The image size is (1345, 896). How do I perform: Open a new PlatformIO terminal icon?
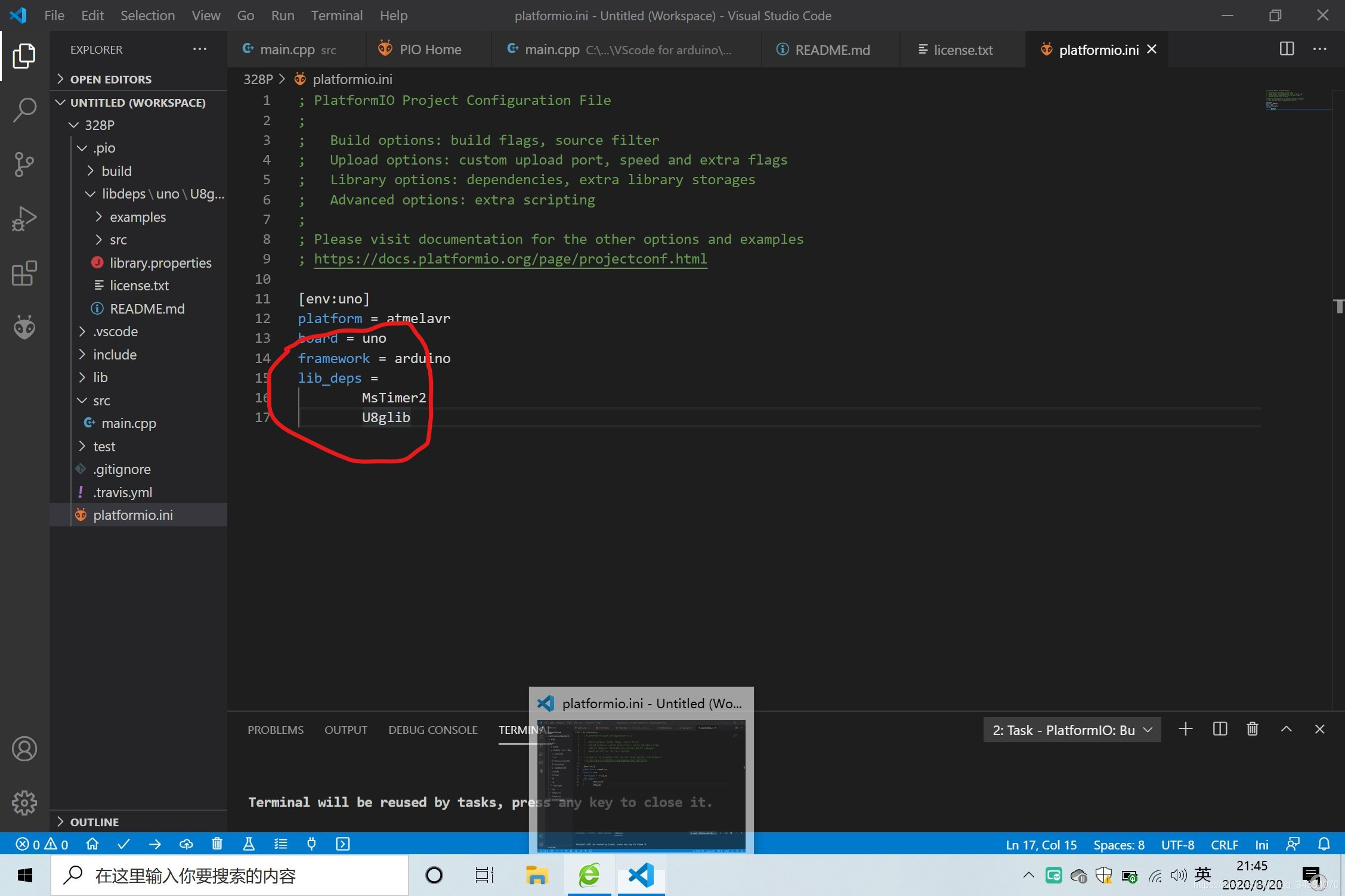[x=342, y=844]
